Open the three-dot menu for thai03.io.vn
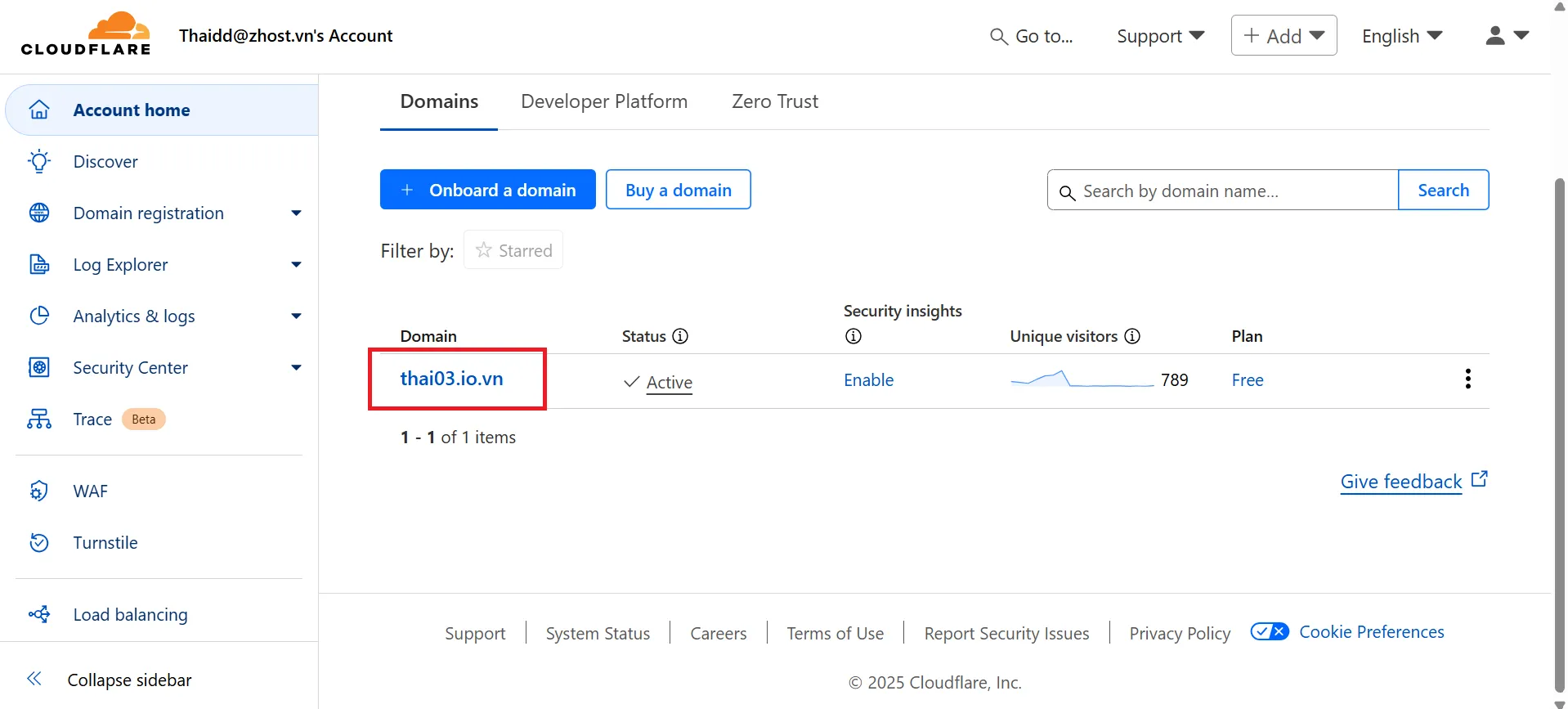This screenshot has height=709, width=1568. click(1467, 379)
